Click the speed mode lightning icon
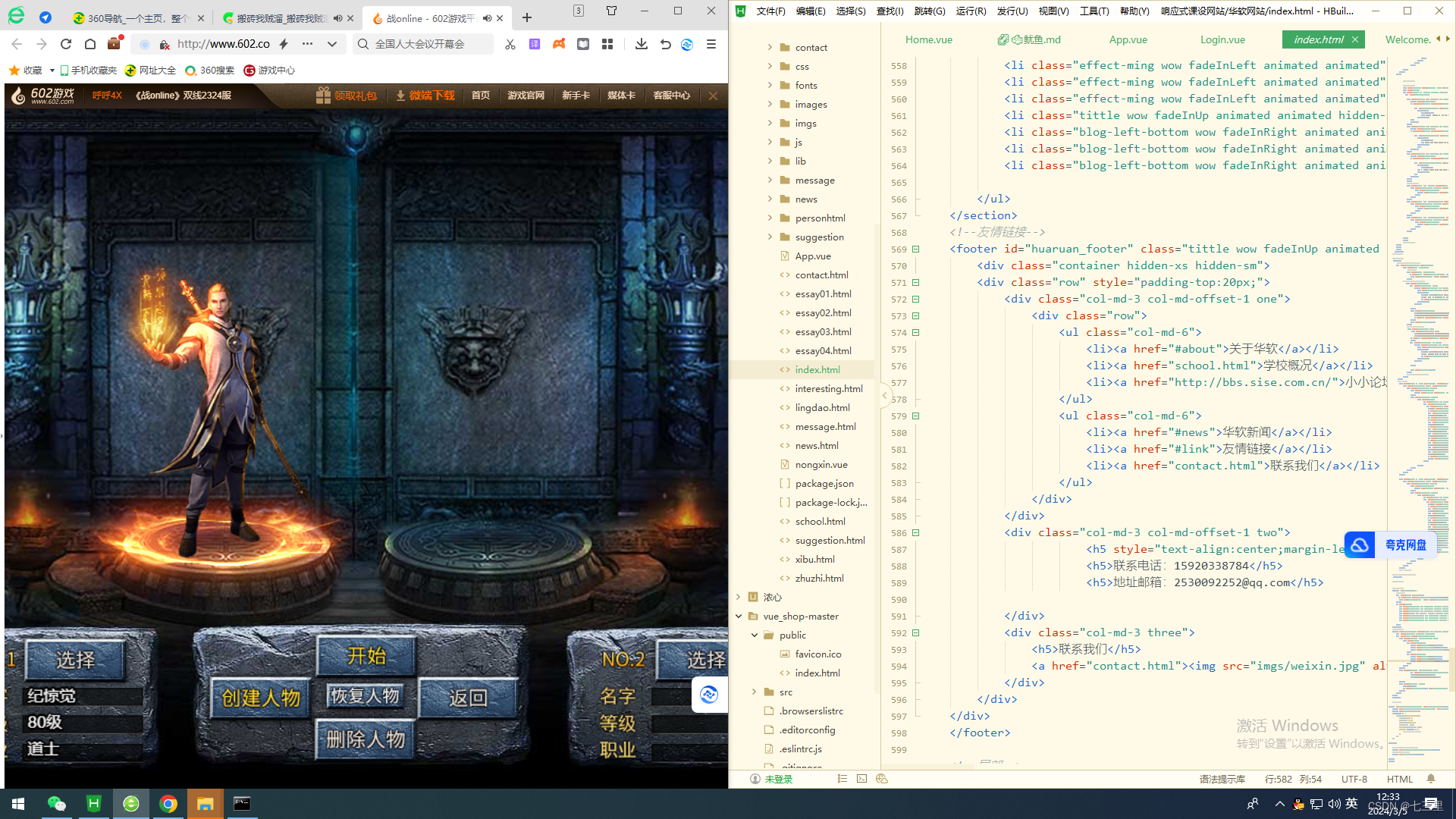Viewport: 1456px width, 819px height. click(x=284, y=44)
